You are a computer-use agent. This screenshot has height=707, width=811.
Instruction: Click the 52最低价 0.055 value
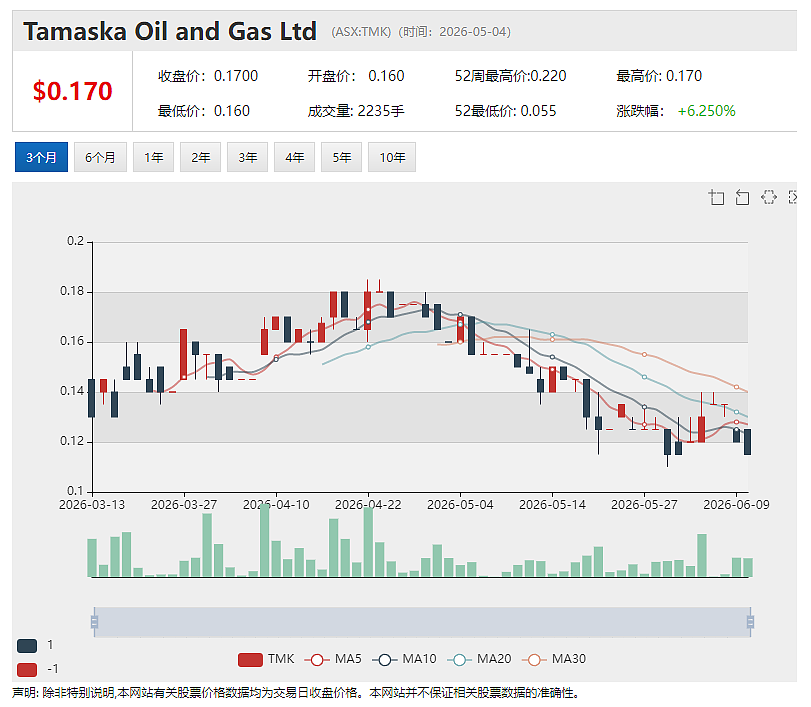[x=538, y=111]
